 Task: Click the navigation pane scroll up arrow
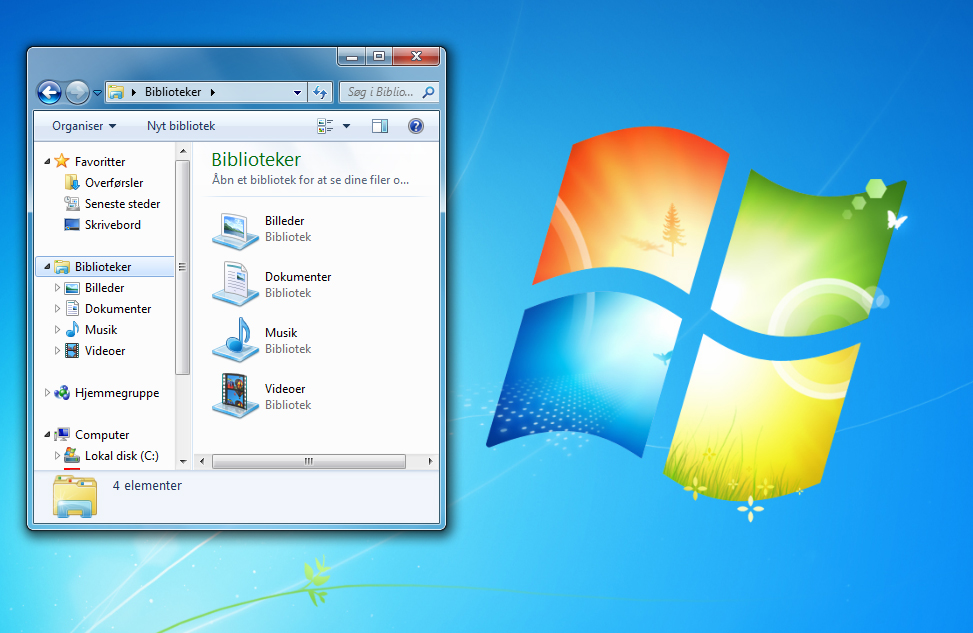pyautogui.click(x=183, y=151)
